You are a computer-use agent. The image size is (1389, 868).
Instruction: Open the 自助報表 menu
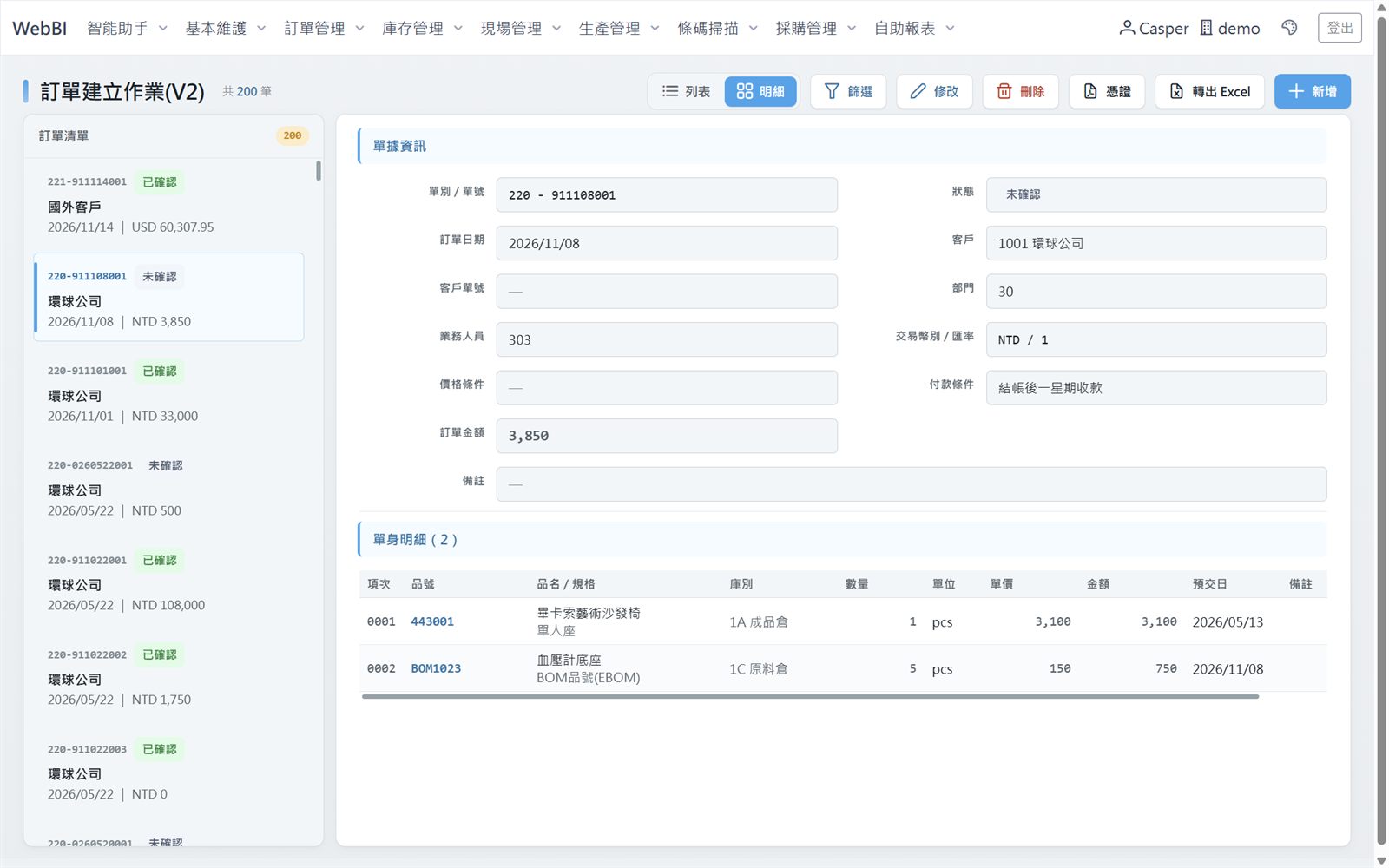[x=915, y=28]
